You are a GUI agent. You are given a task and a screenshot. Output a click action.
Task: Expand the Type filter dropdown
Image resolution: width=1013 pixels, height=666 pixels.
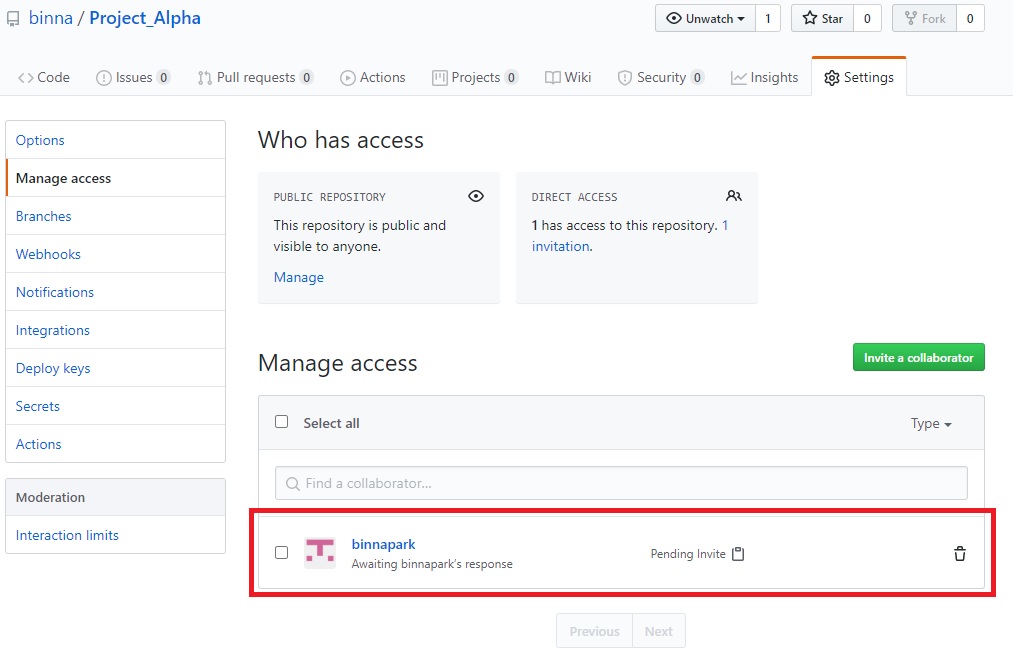pos(931,424)
